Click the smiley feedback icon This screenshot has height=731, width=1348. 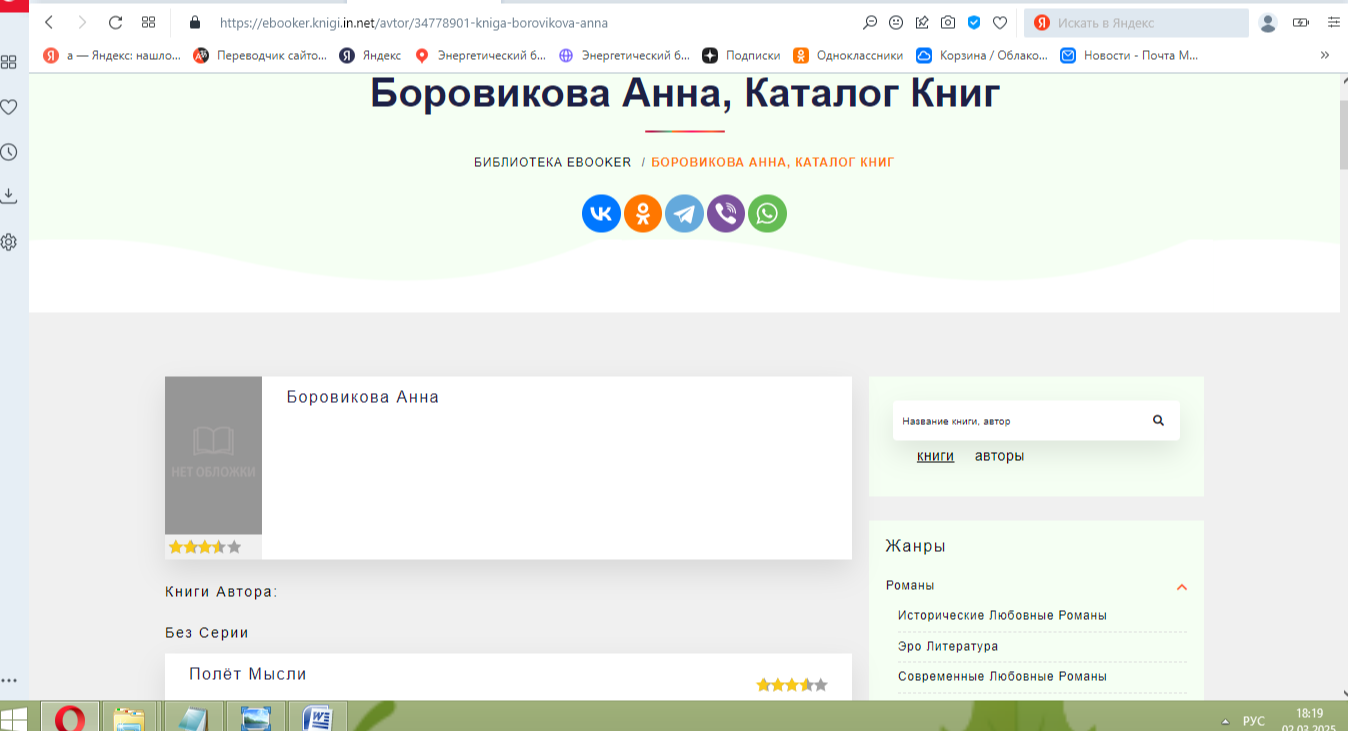point(896,22)
